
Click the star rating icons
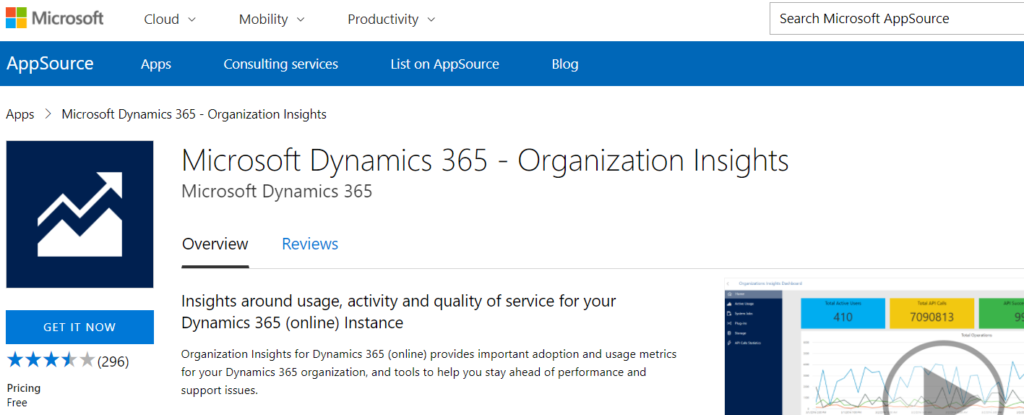(x=50, y=361)
